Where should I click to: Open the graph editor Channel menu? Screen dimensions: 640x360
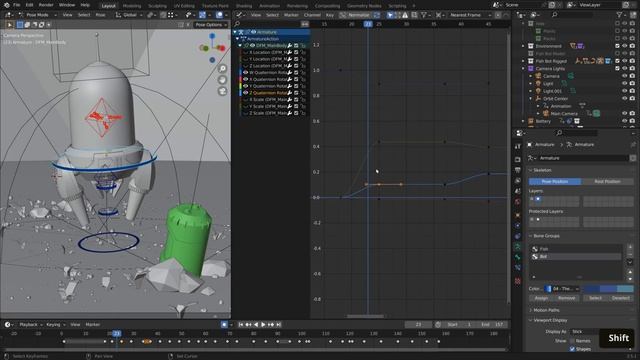(x=312, y=15)
